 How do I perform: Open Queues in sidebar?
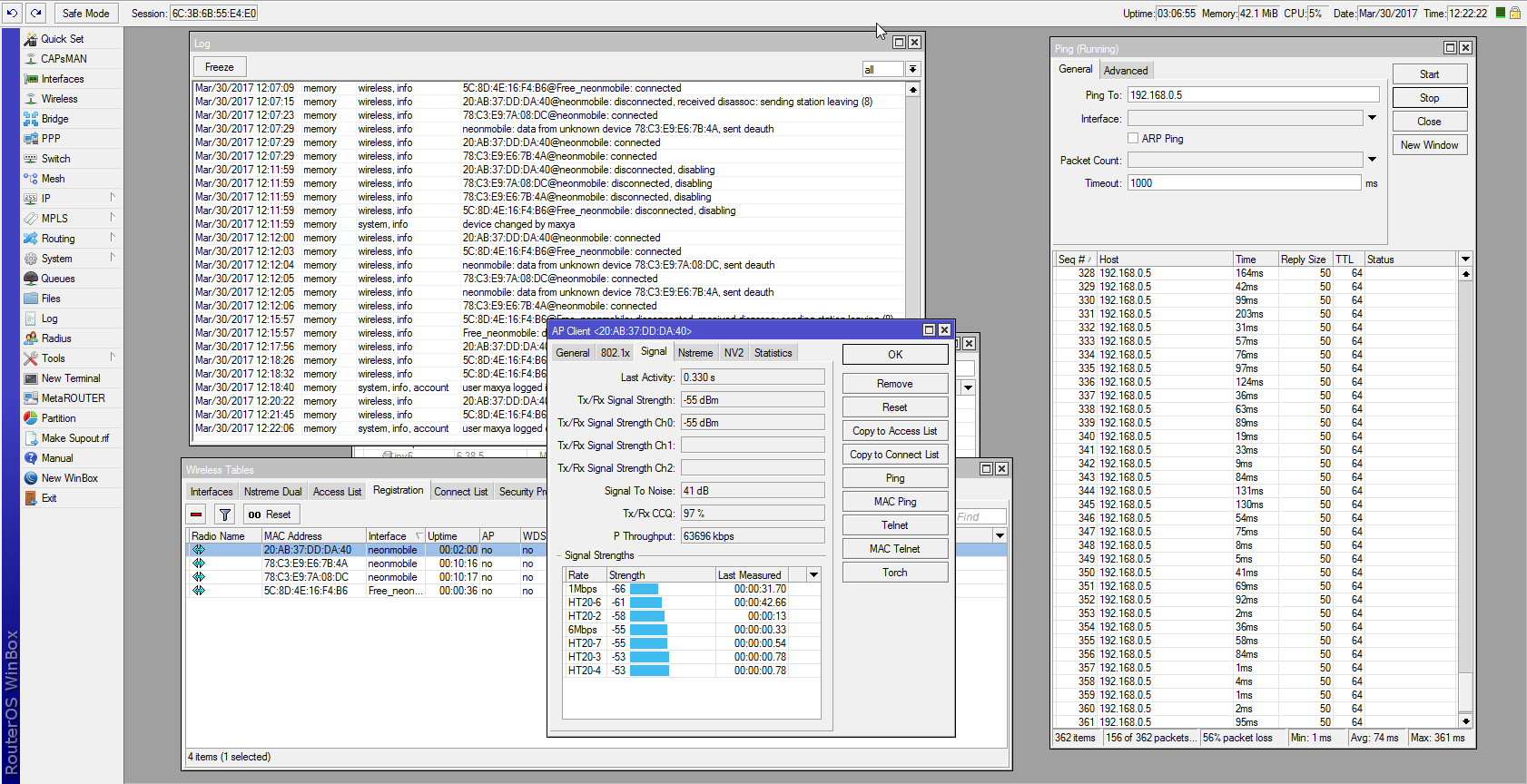click(57, 279)
